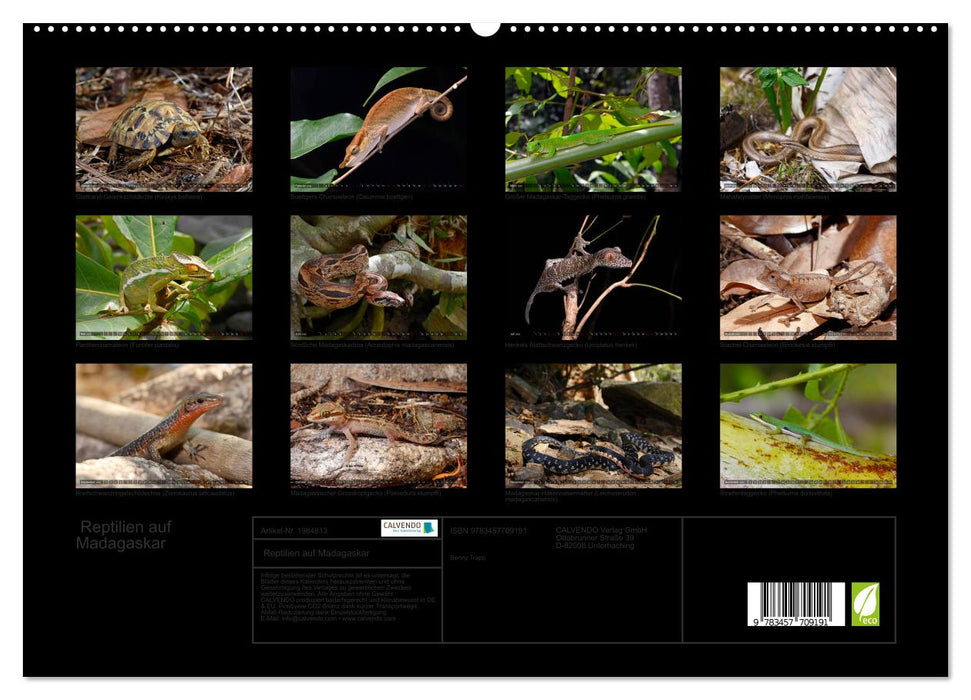971x700 pixels.
Task: Select the green day gecko on bamboo photo
Action: pos(593,129)
